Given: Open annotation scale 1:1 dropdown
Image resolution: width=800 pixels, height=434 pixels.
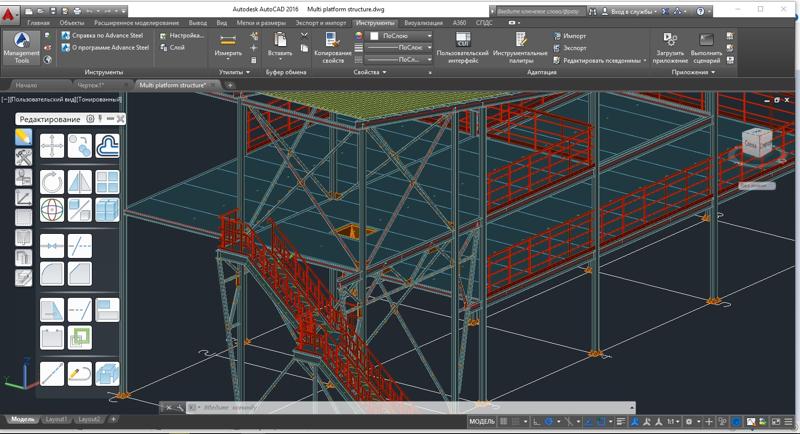Looking at the screenshot, I should [673, 421].
